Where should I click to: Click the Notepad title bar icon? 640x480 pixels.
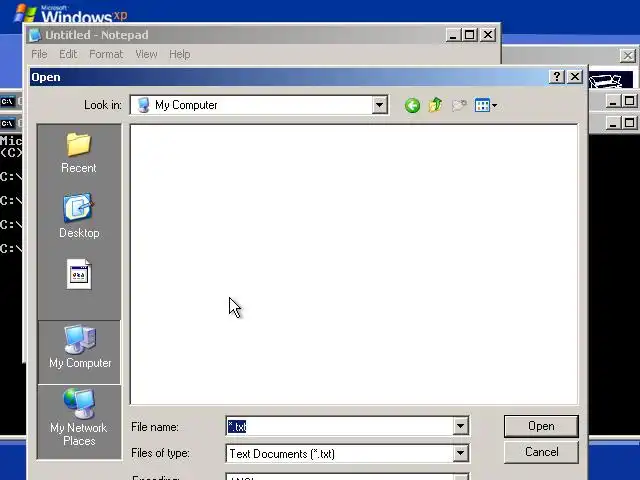pos(35,35)
